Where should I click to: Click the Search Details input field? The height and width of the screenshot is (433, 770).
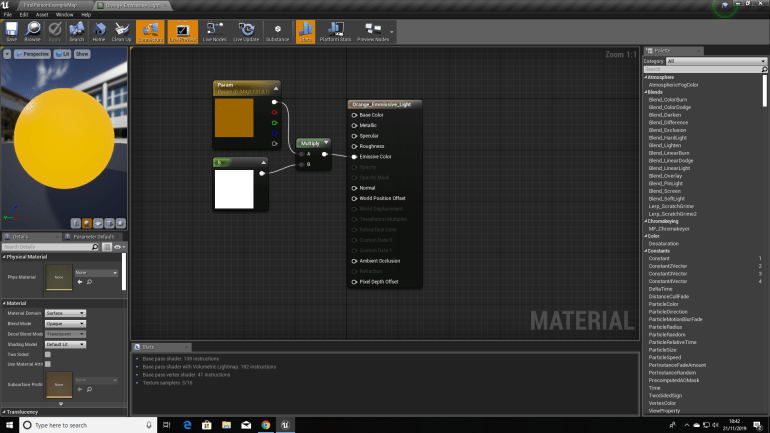pyautogui.click(x=47, y=247)
